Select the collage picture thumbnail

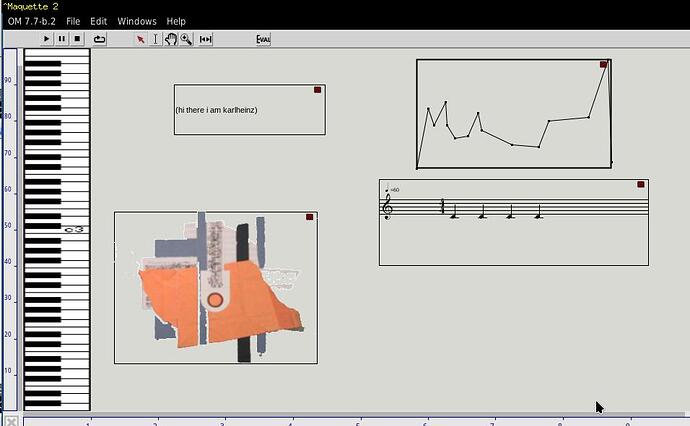pos(215,287)
